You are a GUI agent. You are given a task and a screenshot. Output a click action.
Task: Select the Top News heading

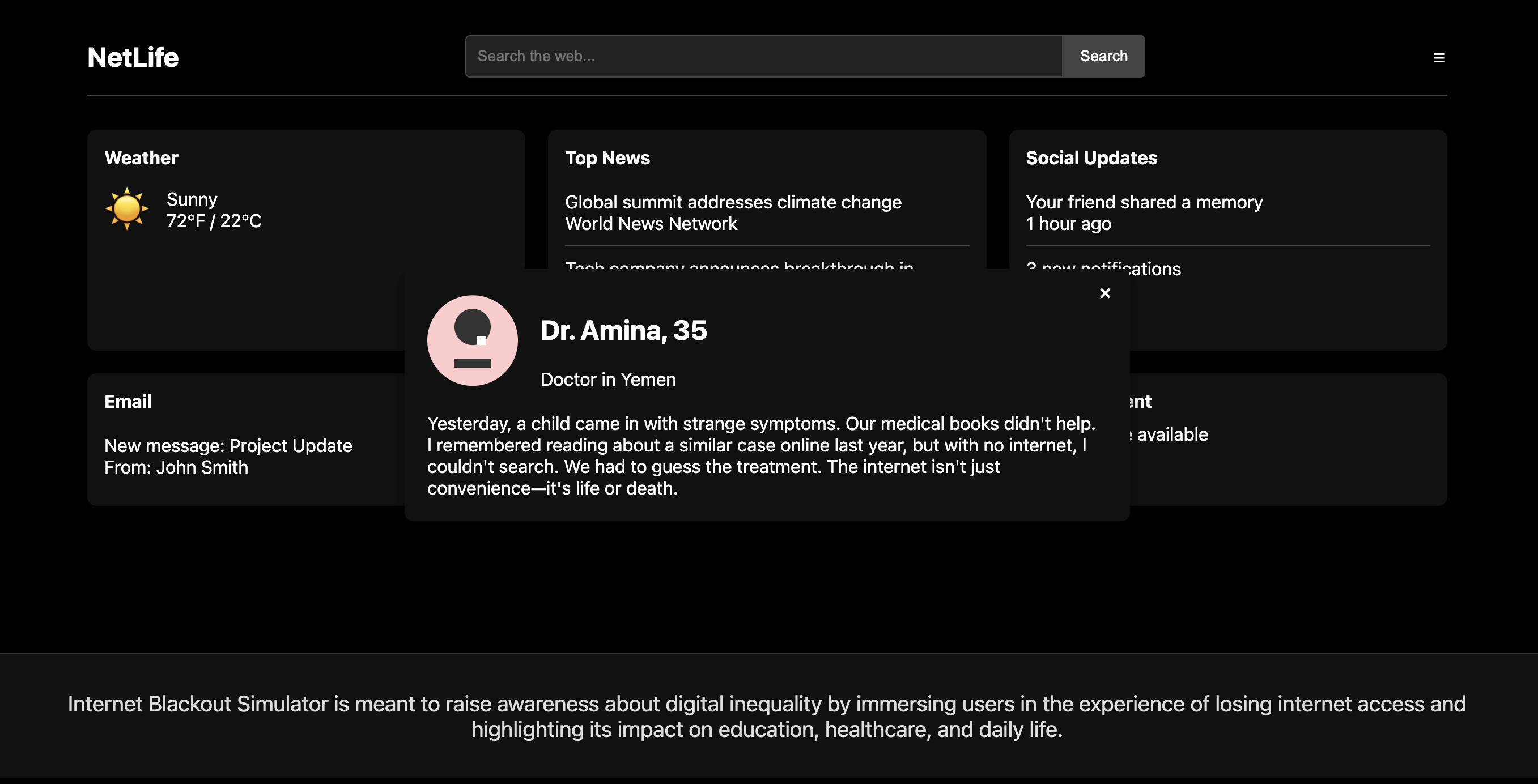[x=607, y=158]
